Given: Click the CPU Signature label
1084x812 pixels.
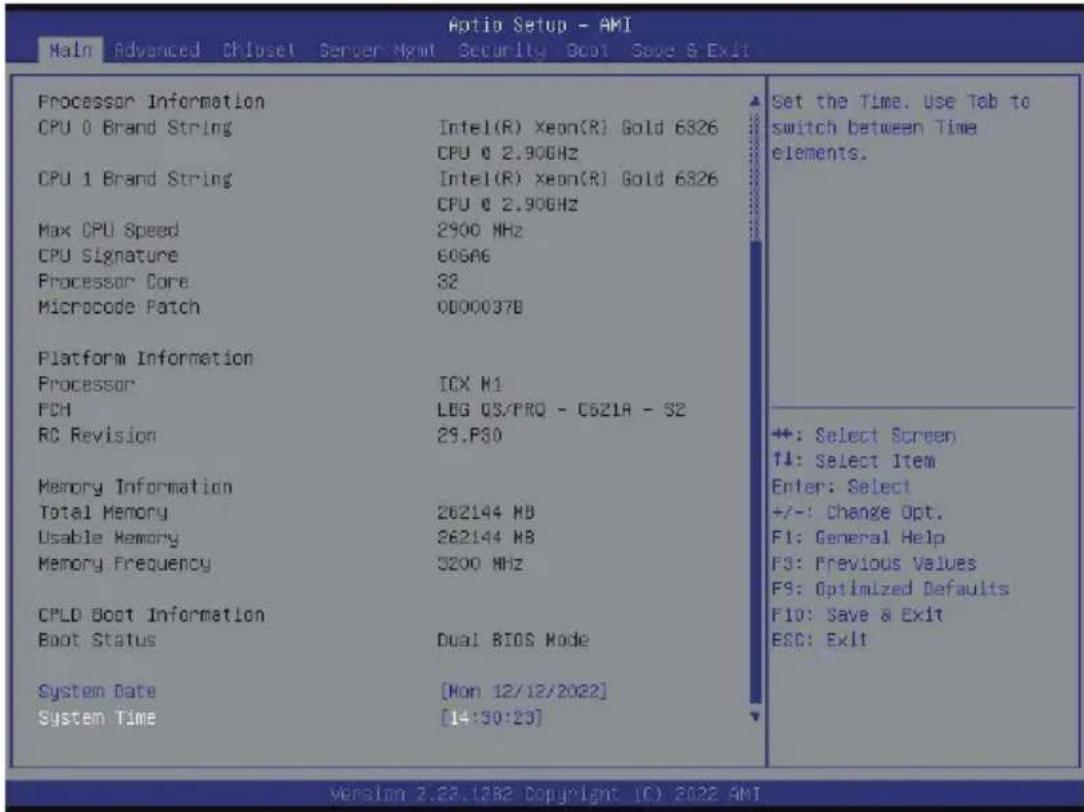Looking at the screenshot, I should 108,256.
